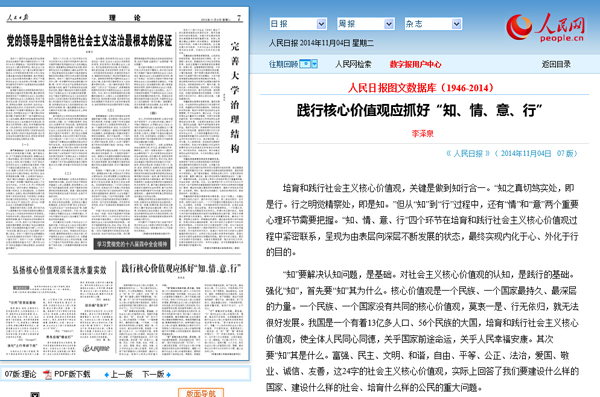
Task: Open the calendar icon beside 往期回顾
Action: [305, 64]
